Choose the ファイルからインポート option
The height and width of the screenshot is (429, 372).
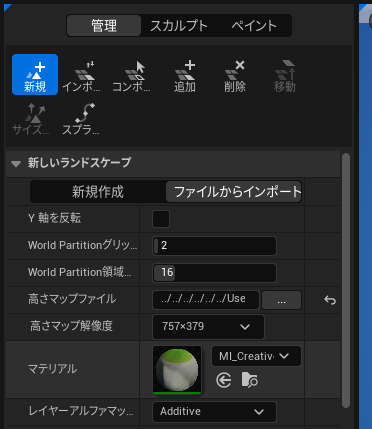(x=234, y=192)
